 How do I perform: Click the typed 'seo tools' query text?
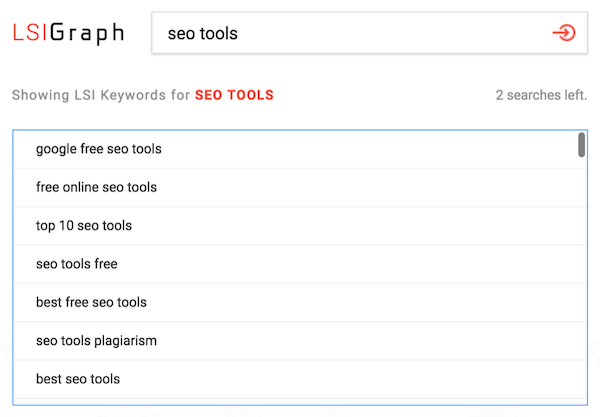(x=203, y=34)
